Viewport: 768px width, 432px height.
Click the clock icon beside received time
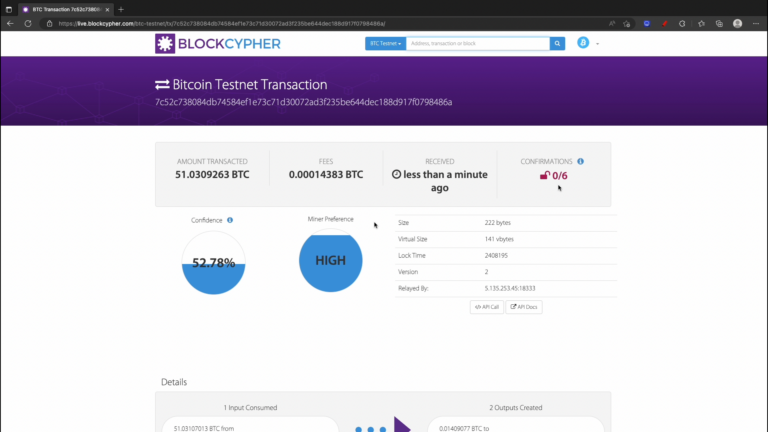pyautogui.click(x=396, y=174)
